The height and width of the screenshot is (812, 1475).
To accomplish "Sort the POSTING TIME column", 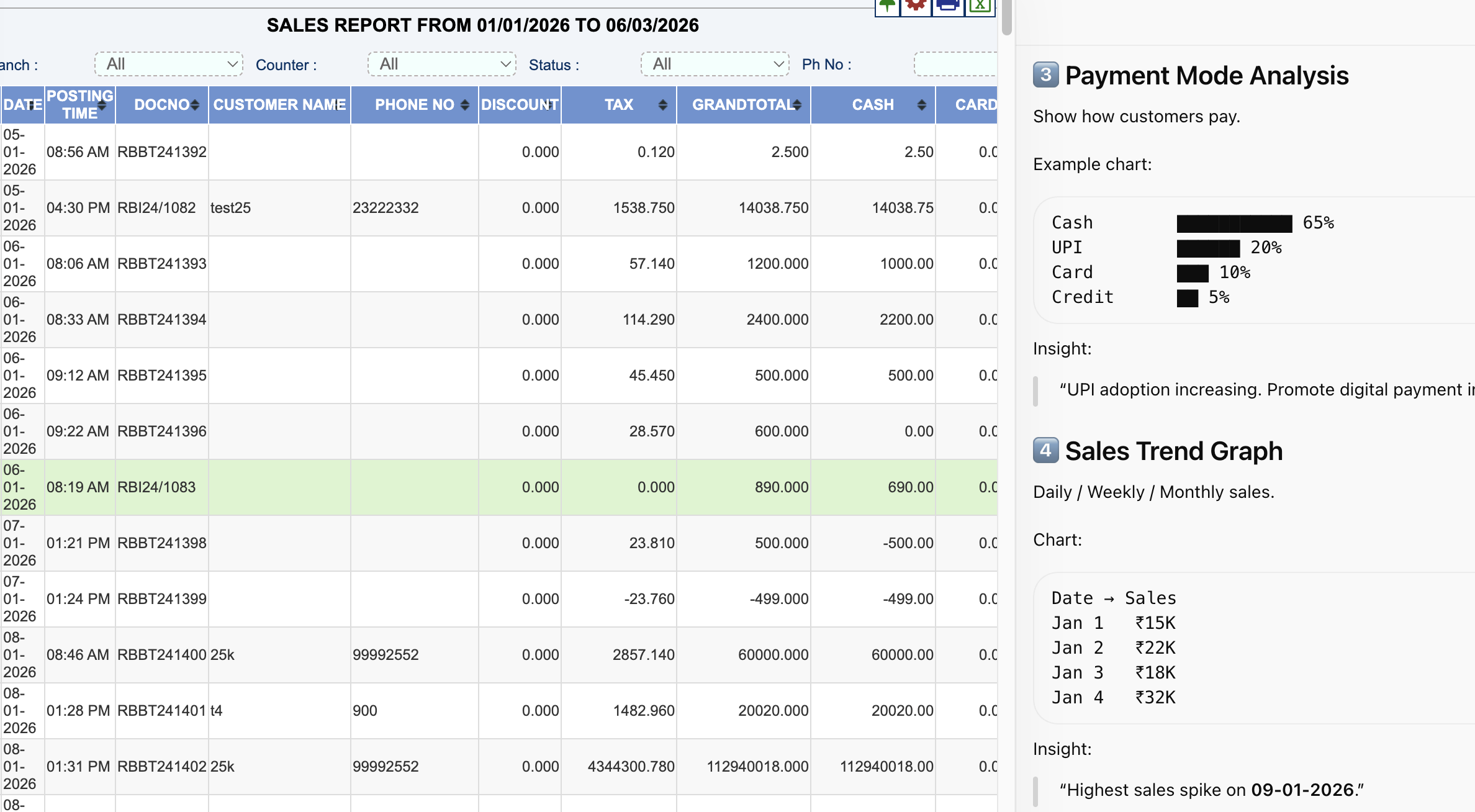I will tap(101, 104).
